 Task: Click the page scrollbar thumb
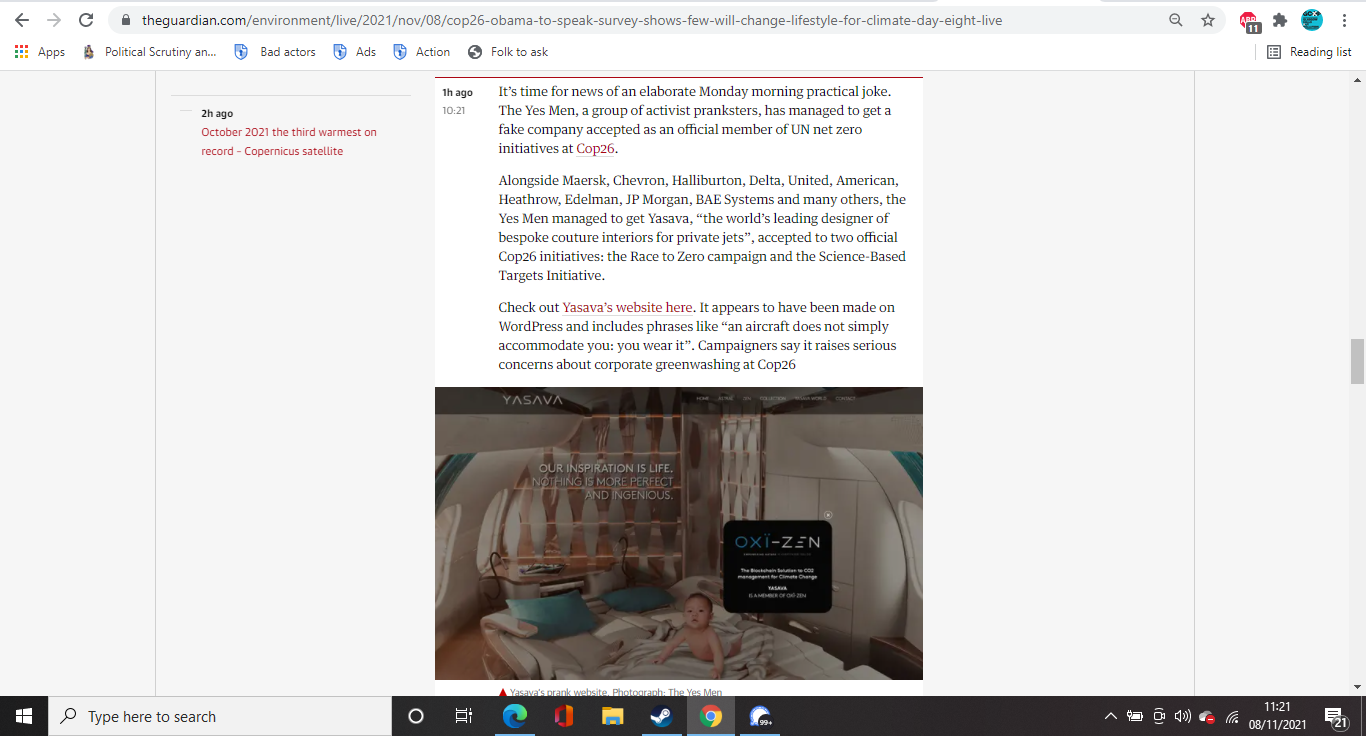(1357, 361)
